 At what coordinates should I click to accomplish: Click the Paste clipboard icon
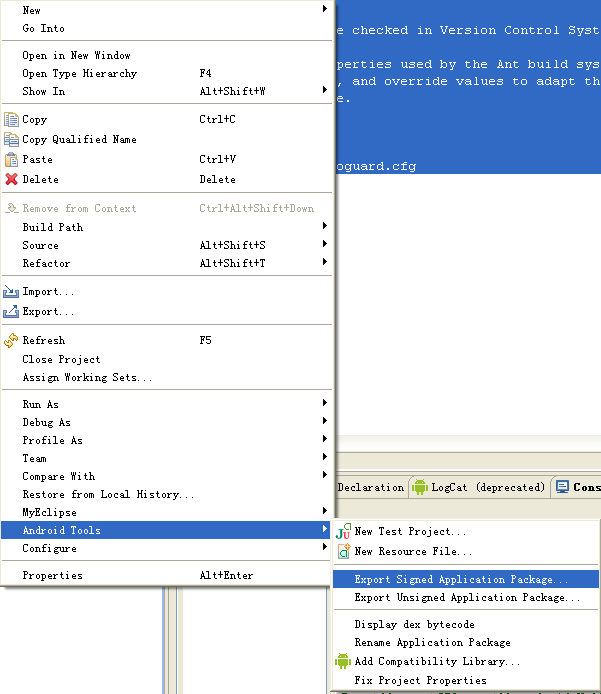[x=11, y=160]
